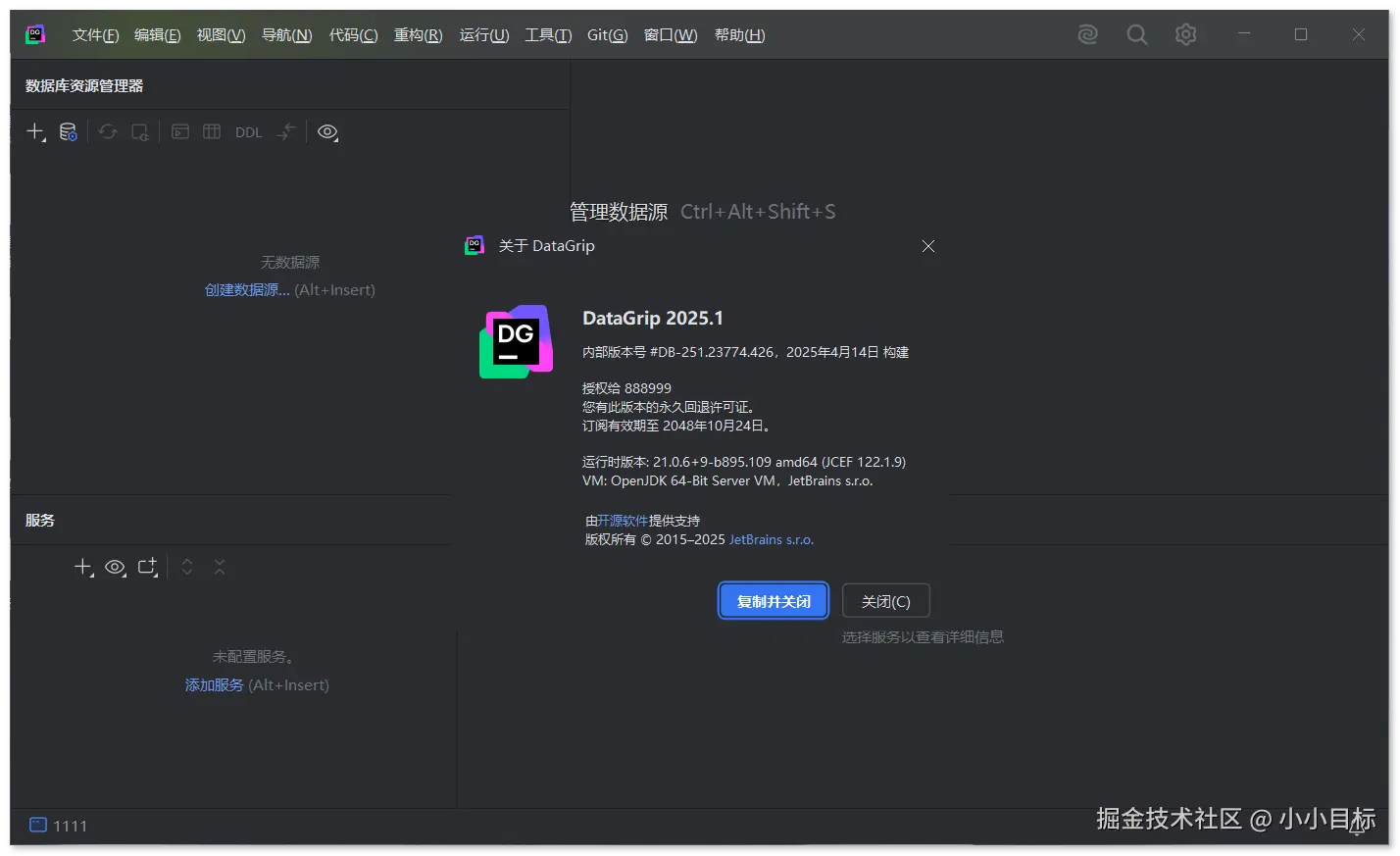The width and height of the screenshot is (1400, 856).
Task: Click the DDL toolbar button
Action: tap(248, 132)
